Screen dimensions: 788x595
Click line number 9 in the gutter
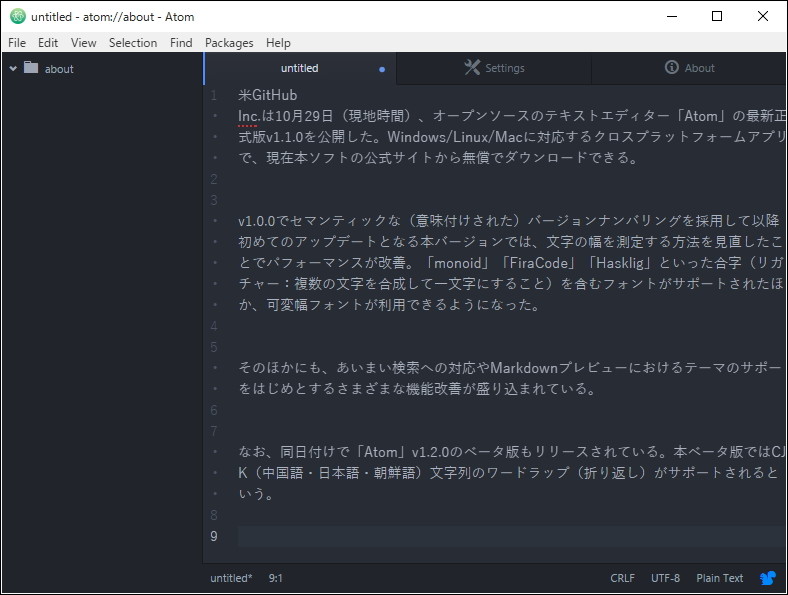point(214,536)
